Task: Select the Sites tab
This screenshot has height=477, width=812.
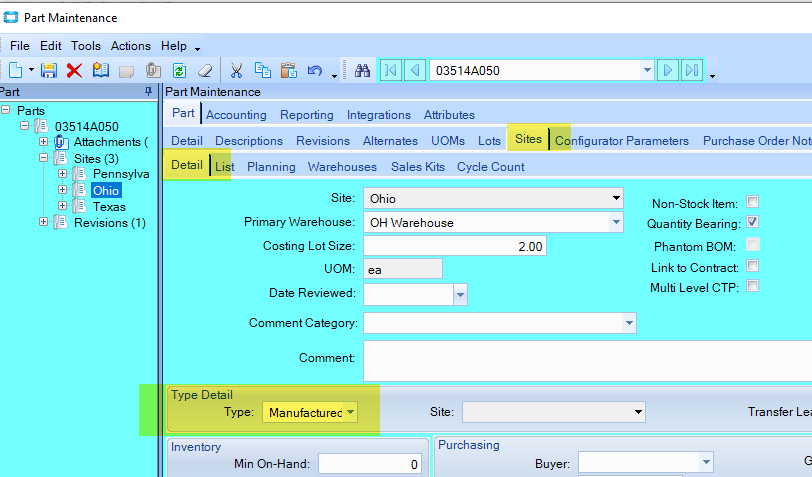Action: click(528, 138)
